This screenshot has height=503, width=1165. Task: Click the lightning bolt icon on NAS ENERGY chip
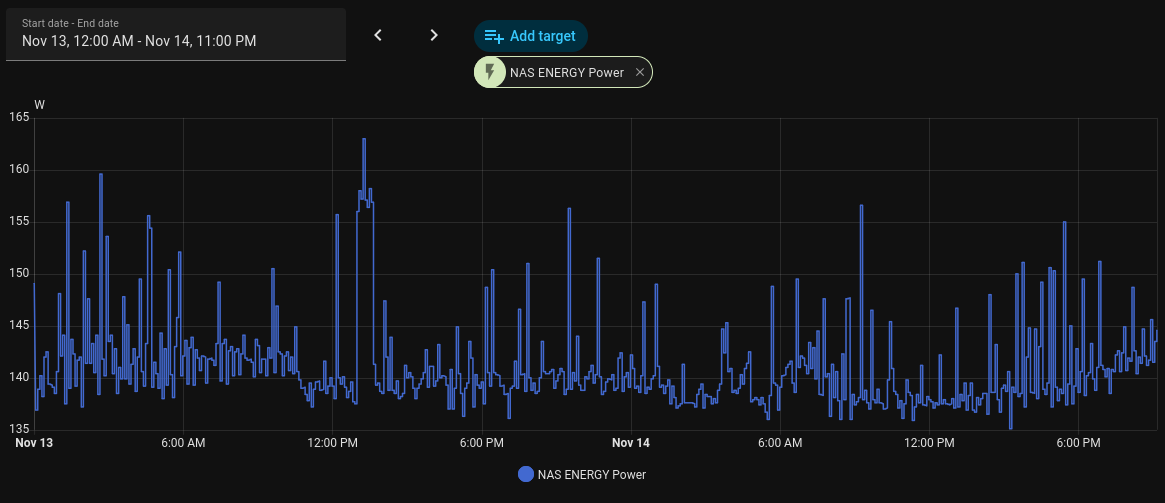[x=490, y=72]
